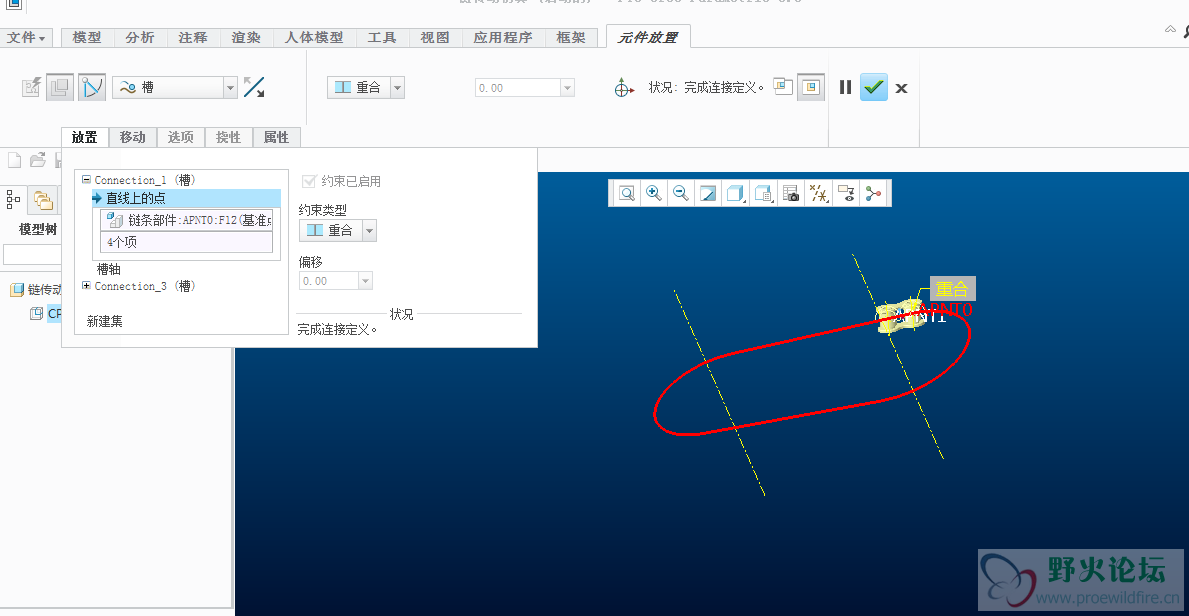The height and width of the screenshot is (616, 1189).
Task: Expand the Connection_3 (槽) node
Action: [x=86, y=286]
